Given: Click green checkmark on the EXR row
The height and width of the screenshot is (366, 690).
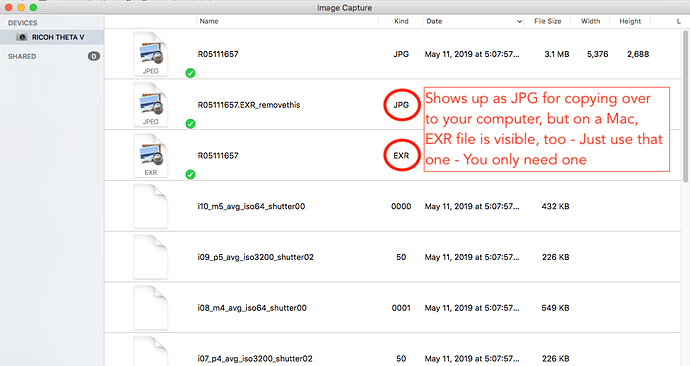Looking at the screenshot, I should click(x=190, y=175).
